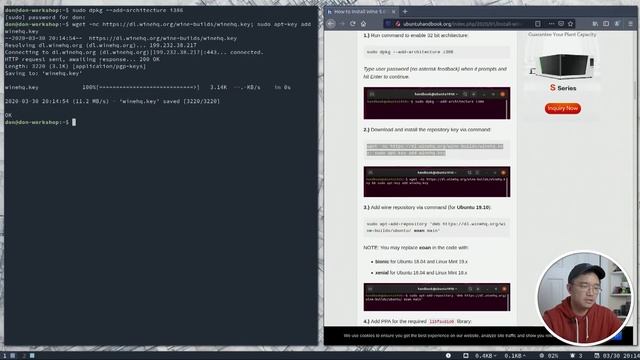The width and height of the screenshot is (640, 360).
Task: Click the webcam overlay of the presenter
Action: pyautogui.click(x=584, y=298)
